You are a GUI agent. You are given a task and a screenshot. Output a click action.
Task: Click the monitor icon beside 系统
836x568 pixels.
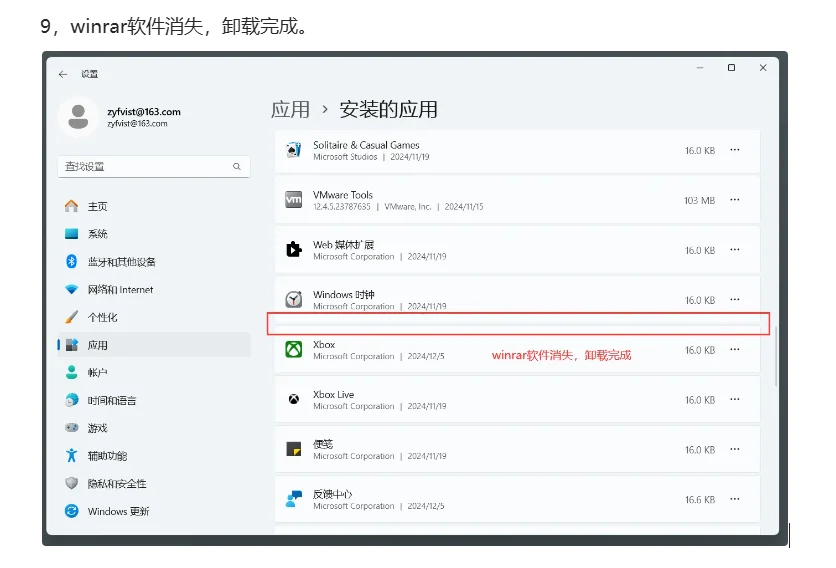pos(71,234)
